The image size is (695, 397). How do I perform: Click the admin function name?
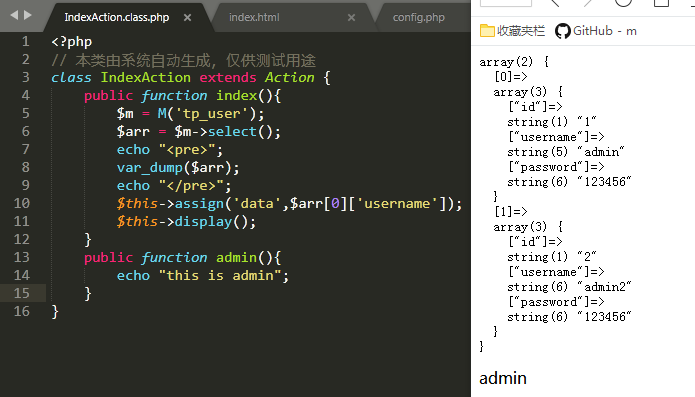(x=236, y=257)
